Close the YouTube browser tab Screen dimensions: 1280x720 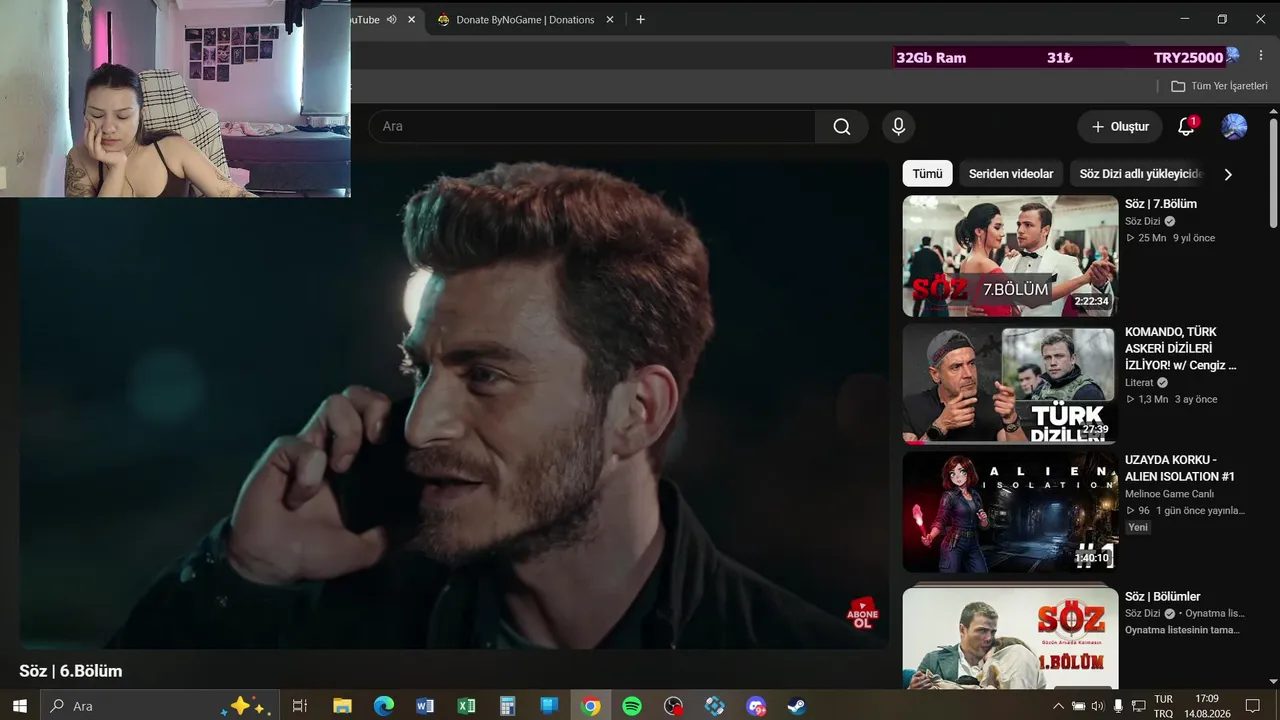411,19
